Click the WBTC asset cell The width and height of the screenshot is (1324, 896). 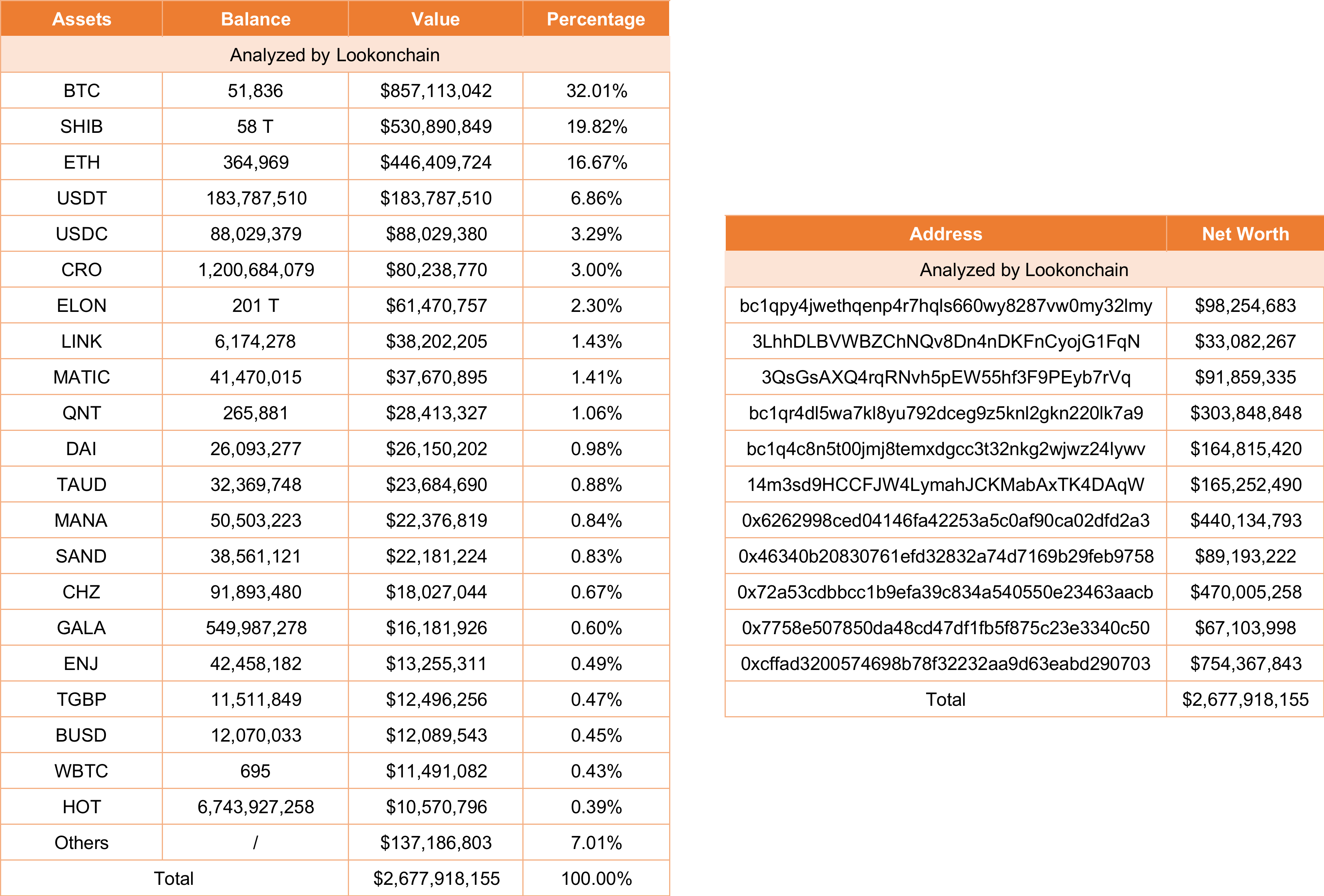(x=81, y=771)
